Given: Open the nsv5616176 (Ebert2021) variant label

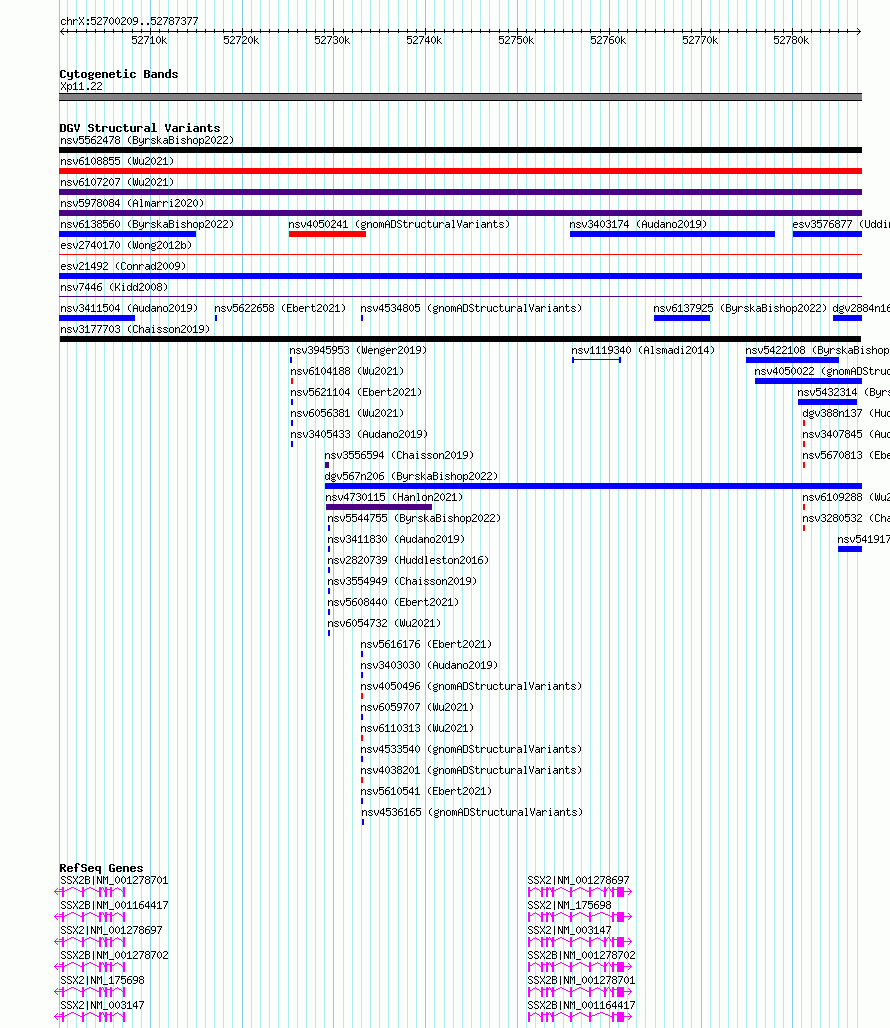Looking at the screenshot, I should click(426, 644).
